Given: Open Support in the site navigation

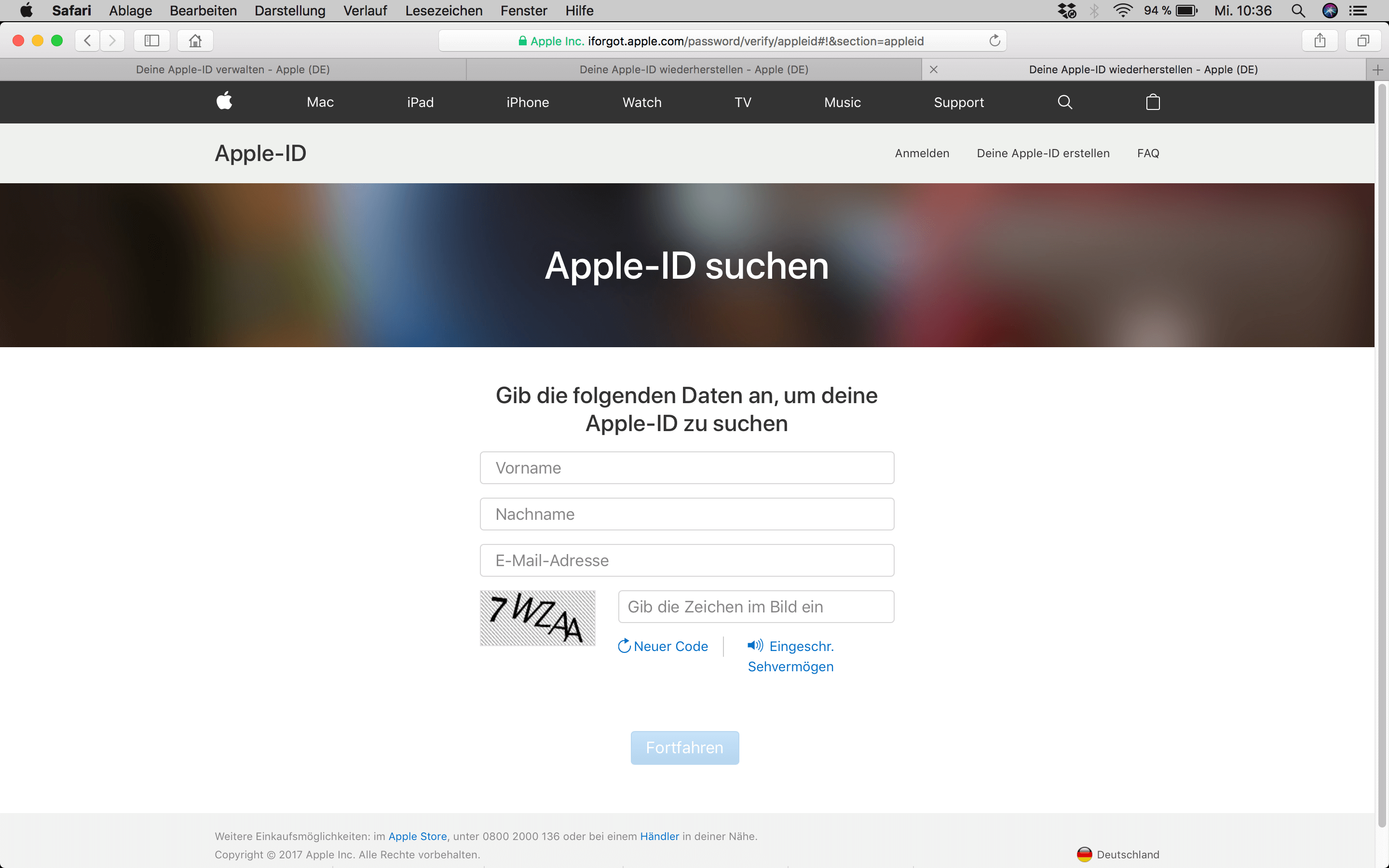Looking at the screenshot, I should pos(958,102).
